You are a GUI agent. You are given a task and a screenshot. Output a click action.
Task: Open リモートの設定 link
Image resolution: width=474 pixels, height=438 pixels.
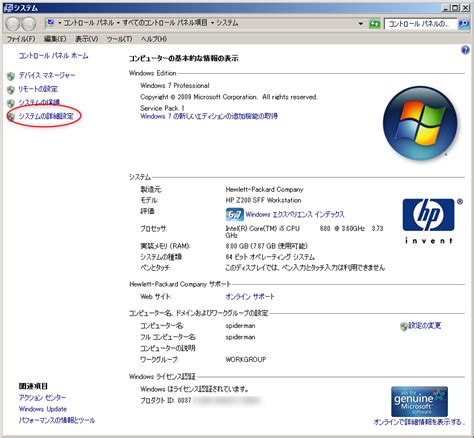38,89
